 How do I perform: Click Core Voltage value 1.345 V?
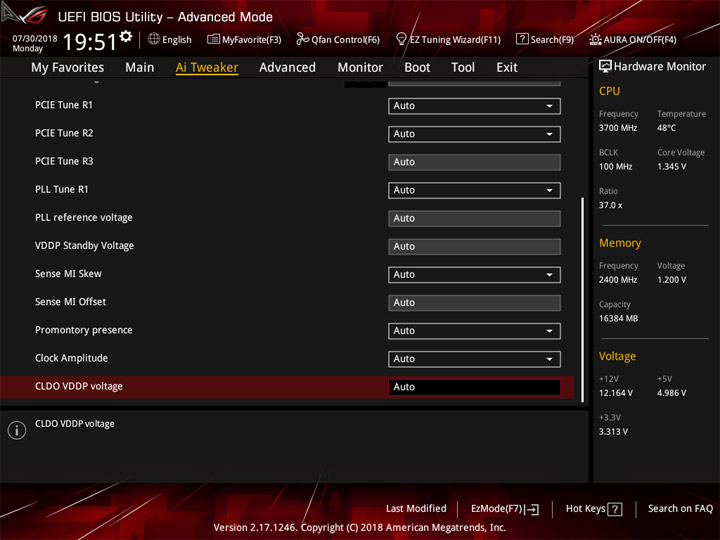tap(671, 166)
